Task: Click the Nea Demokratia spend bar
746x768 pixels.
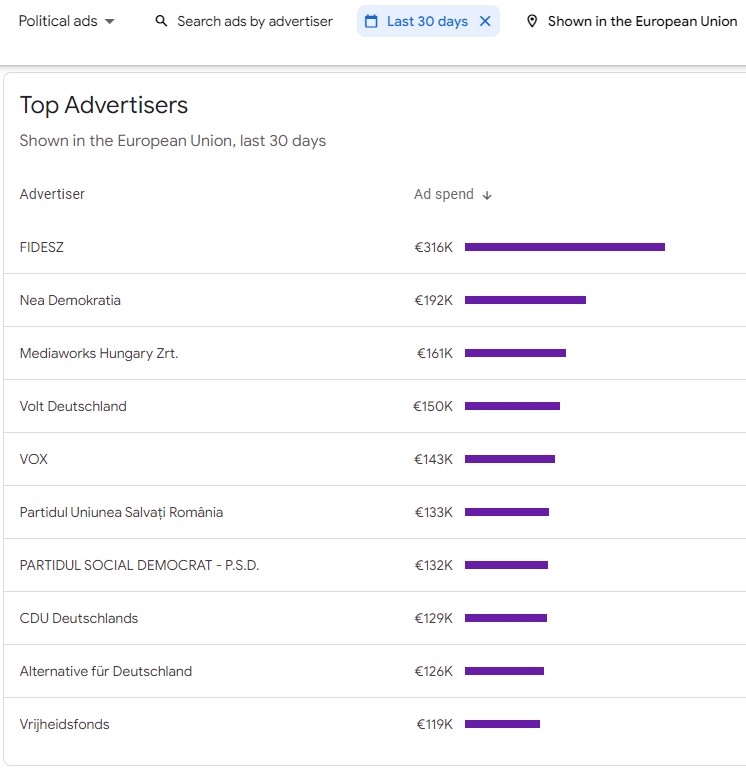Action: coord(525,300)
